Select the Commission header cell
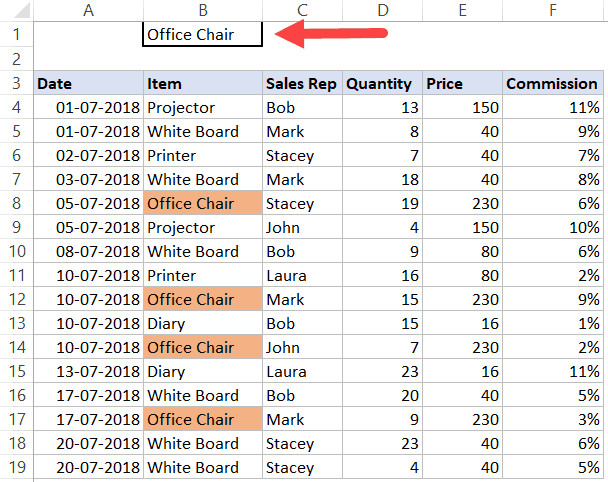The image size is (608, 482). coord(553,83)
